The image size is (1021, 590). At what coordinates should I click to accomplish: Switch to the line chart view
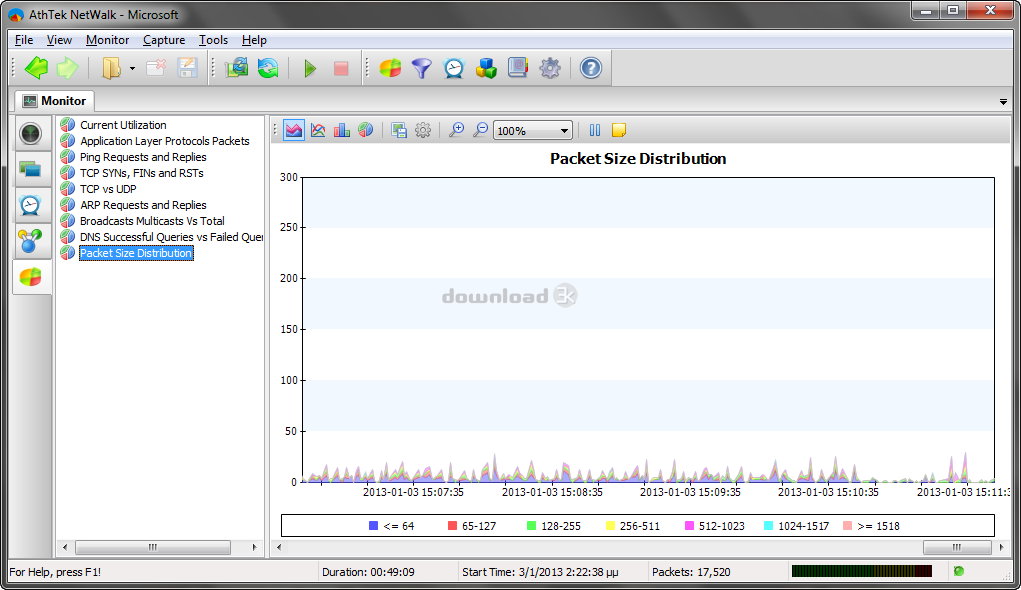point(318,130)
